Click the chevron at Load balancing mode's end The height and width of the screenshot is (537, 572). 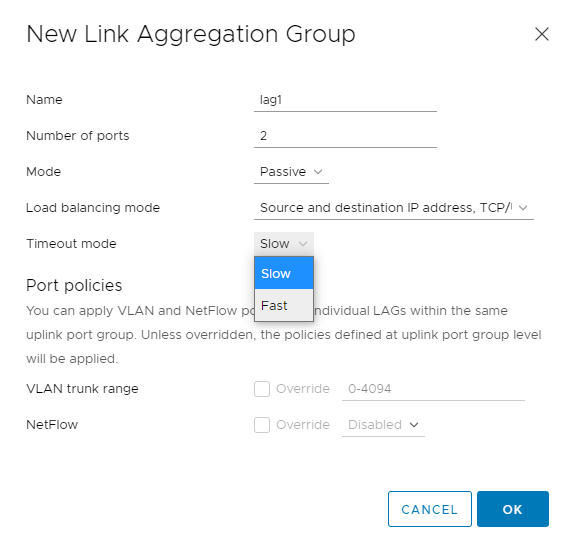click(x=523, y=208)
